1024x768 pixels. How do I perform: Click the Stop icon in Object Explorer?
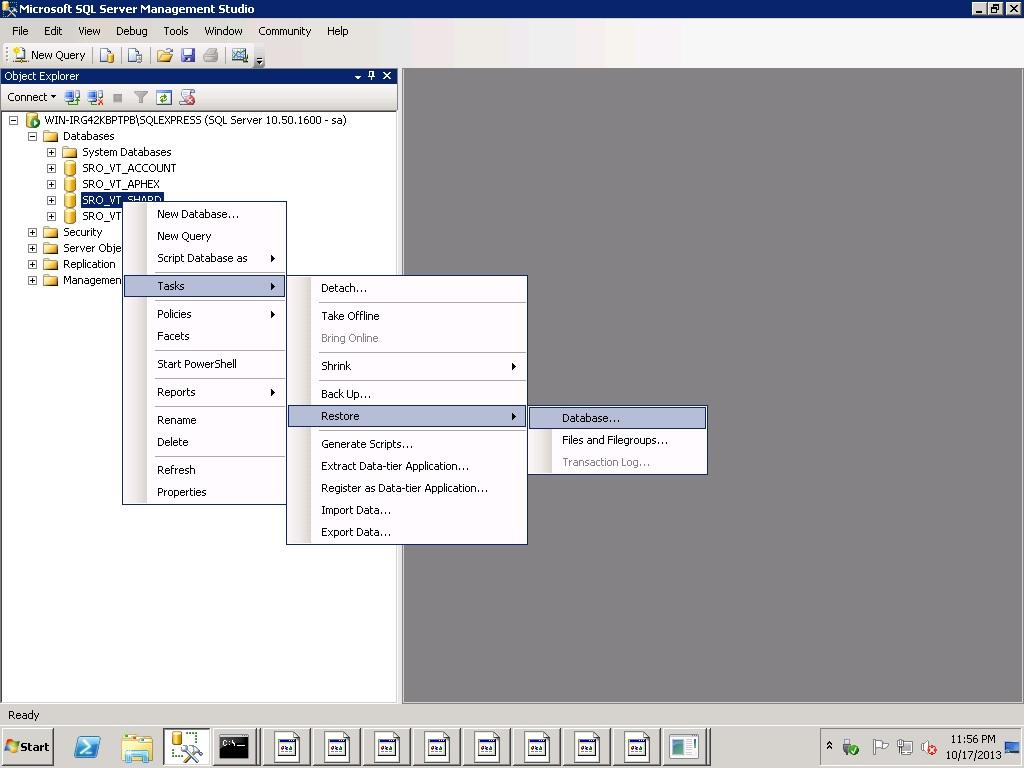click(118, 98)
